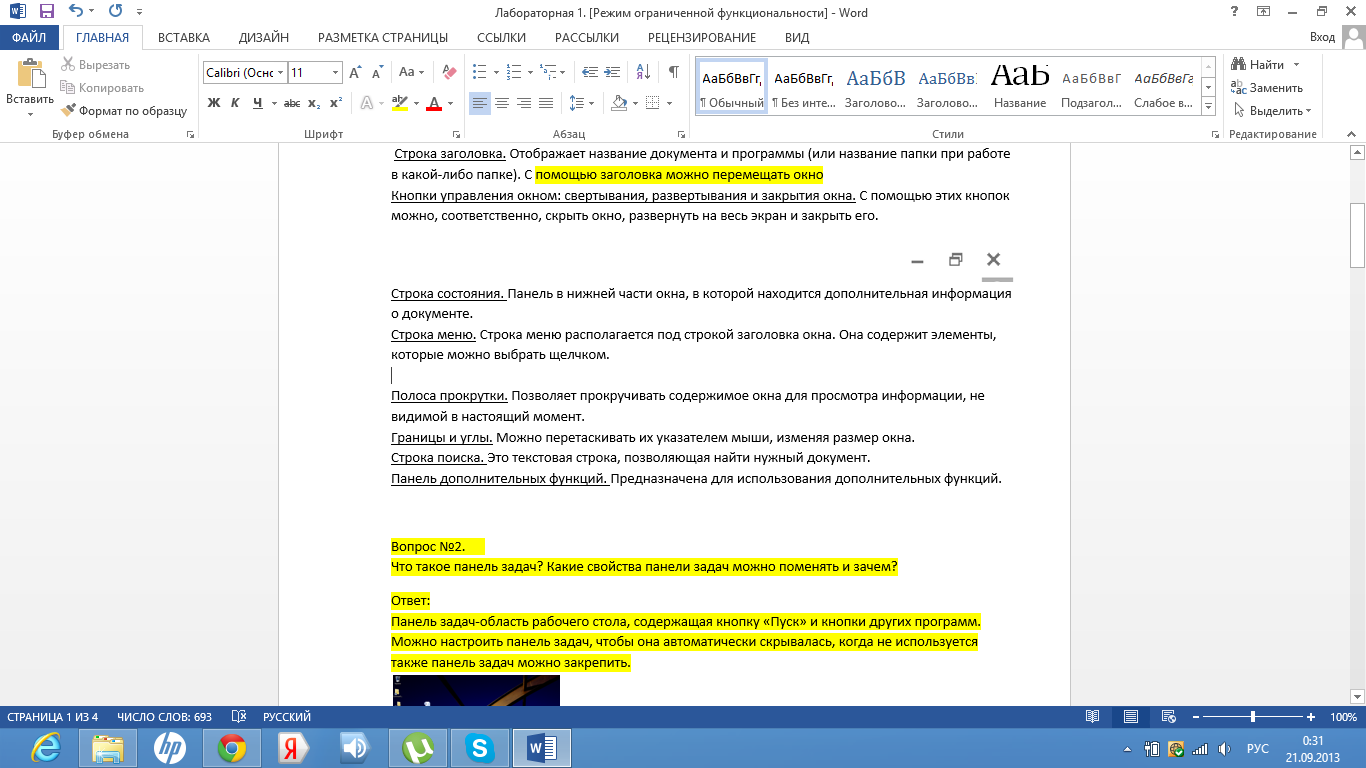Screen dimensions: 1366x768
Task: Click Найти (Find) button
Action: click(1258, 65)
